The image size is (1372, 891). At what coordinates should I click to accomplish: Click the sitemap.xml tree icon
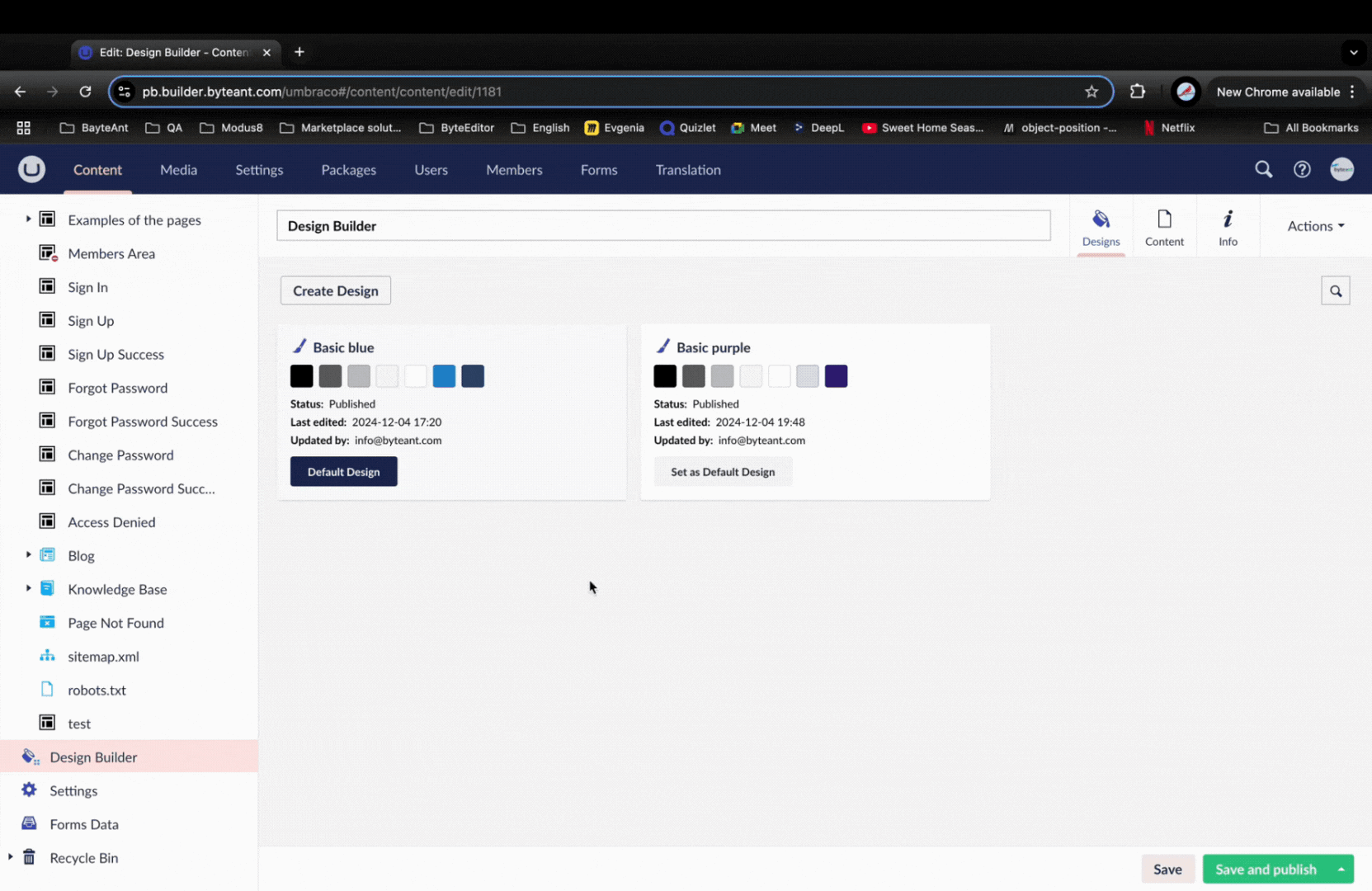[x=47, y=656]
